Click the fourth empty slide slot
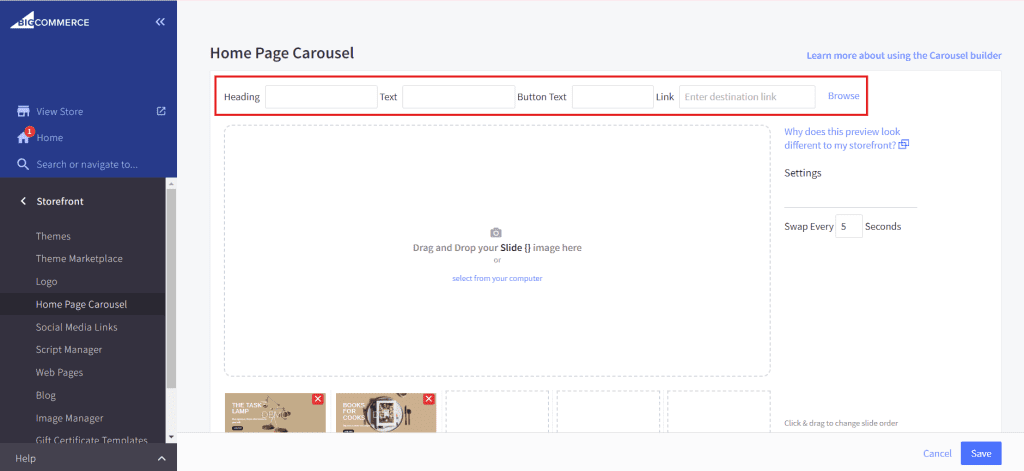 [x=608, y=412]
